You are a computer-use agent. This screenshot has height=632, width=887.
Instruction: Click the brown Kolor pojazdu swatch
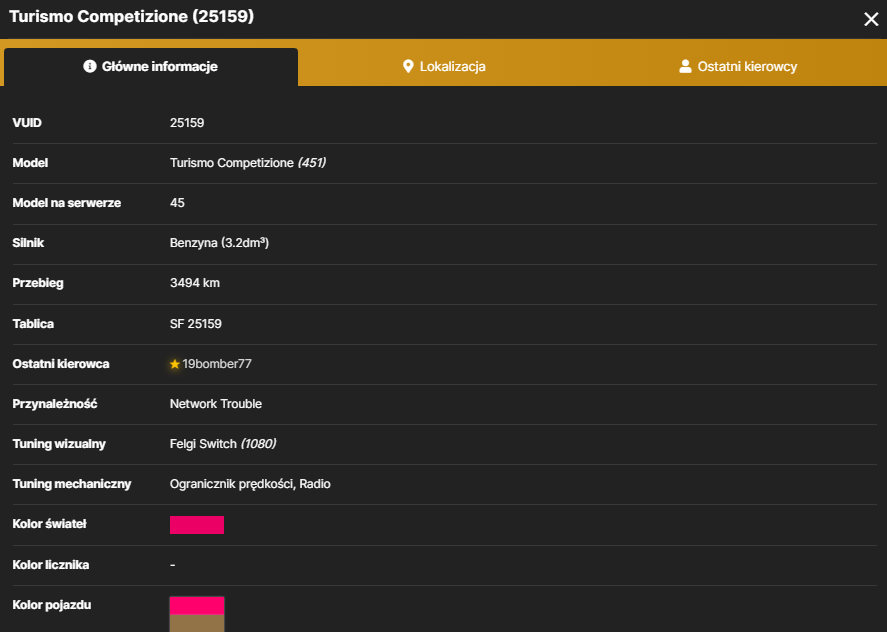[x=197, y=624]
